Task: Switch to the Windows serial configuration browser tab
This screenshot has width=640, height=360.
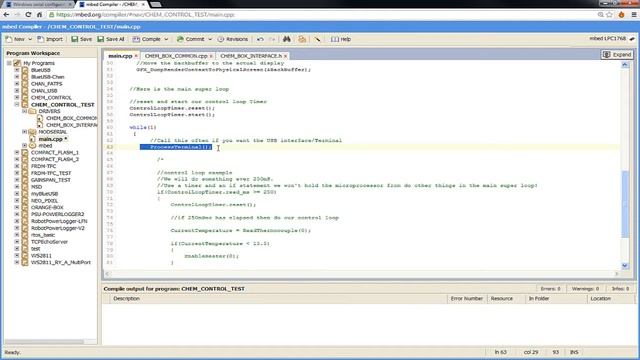Action: coord(39,4)
